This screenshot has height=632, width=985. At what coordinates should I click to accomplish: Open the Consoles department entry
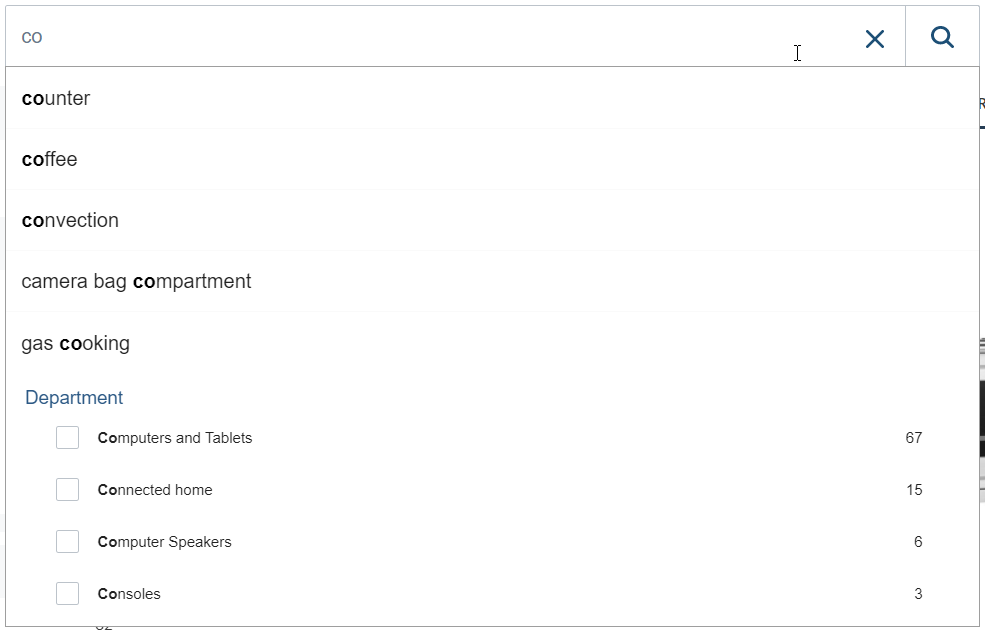(129, 593)
